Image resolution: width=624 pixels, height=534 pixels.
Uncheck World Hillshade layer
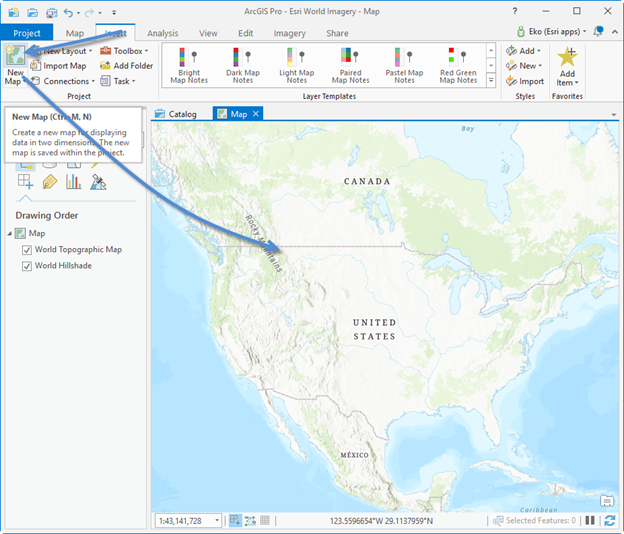pos(27,266)
